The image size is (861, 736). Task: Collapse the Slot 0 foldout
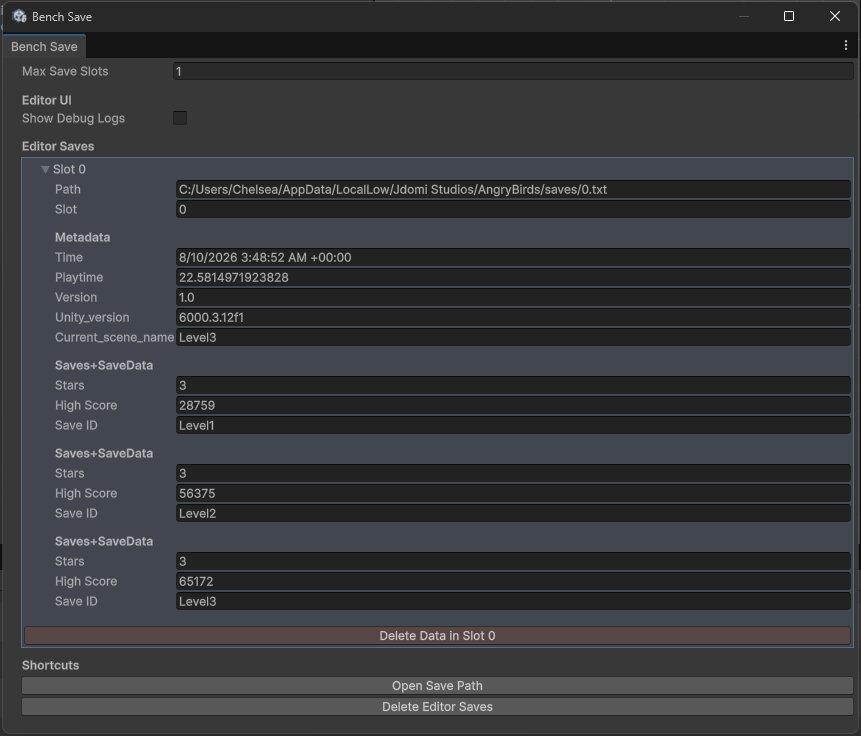46,170
